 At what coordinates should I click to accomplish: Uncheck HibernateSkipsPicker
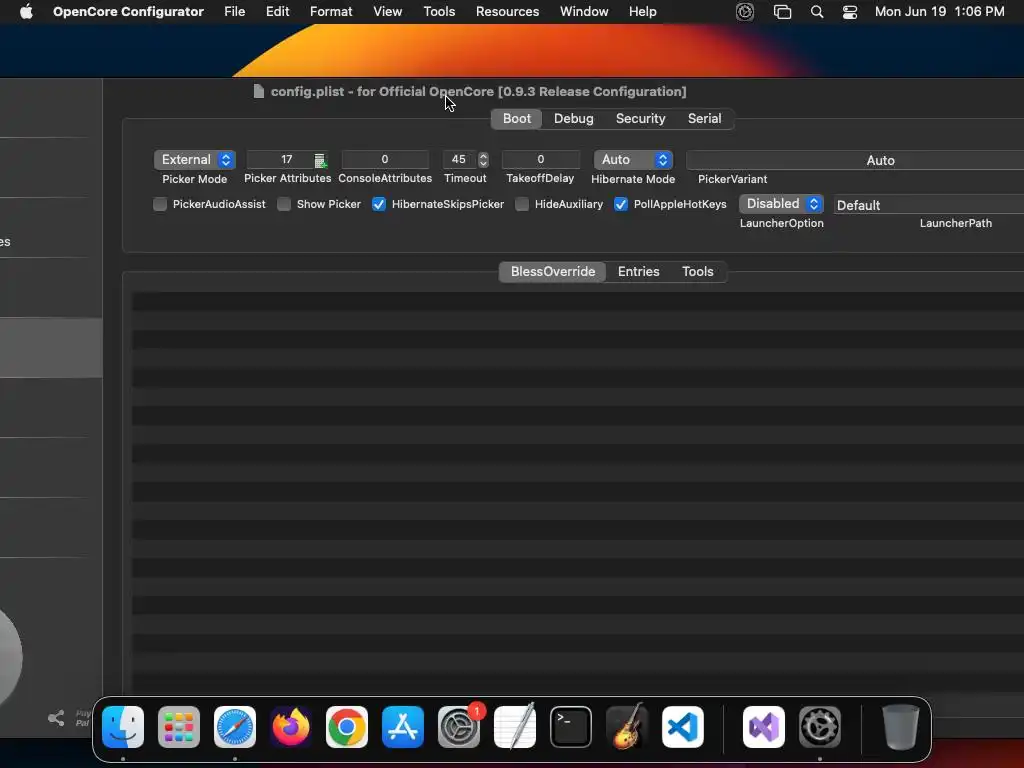pos(379,204)
